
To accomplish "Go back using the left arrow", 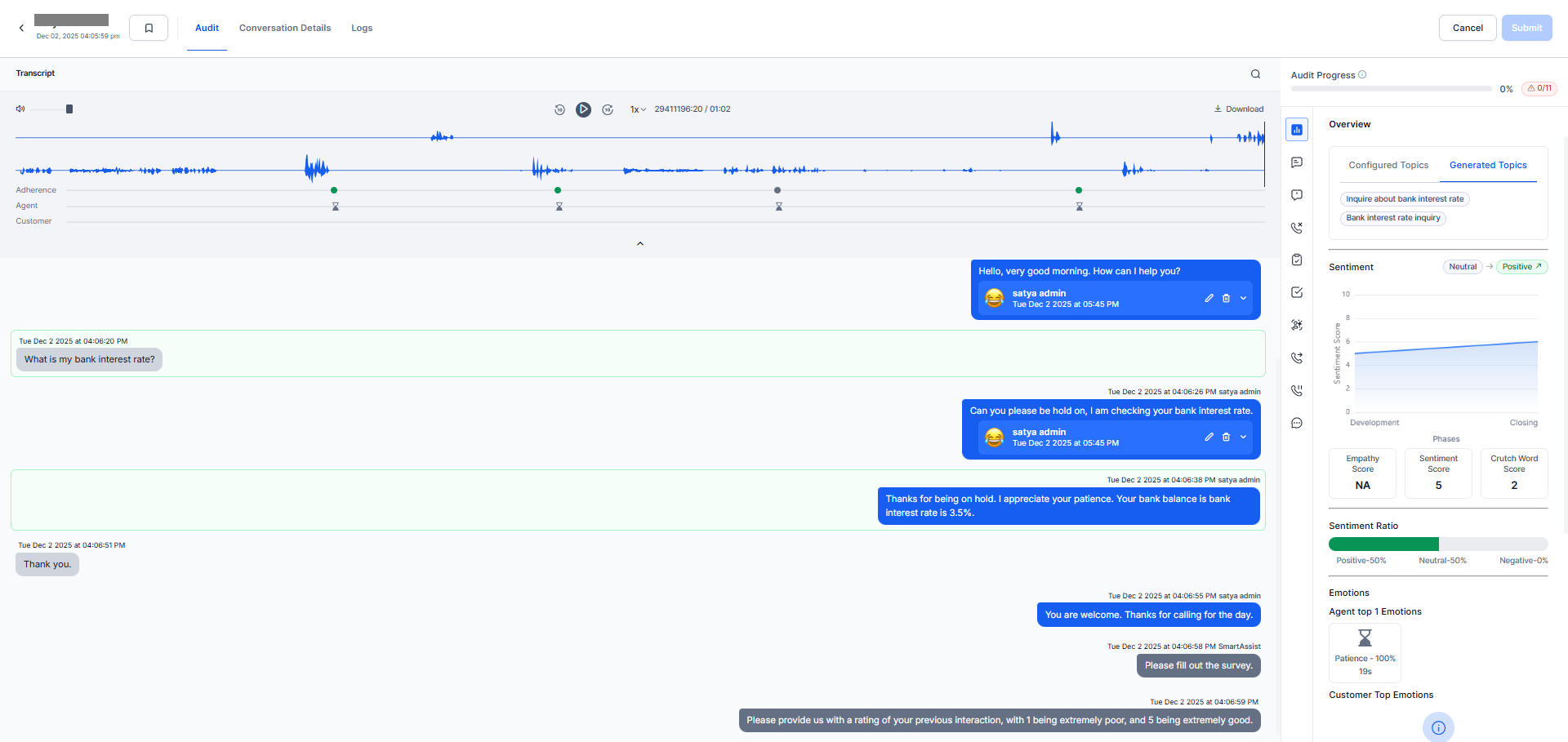I will click(x=21, y=28).
